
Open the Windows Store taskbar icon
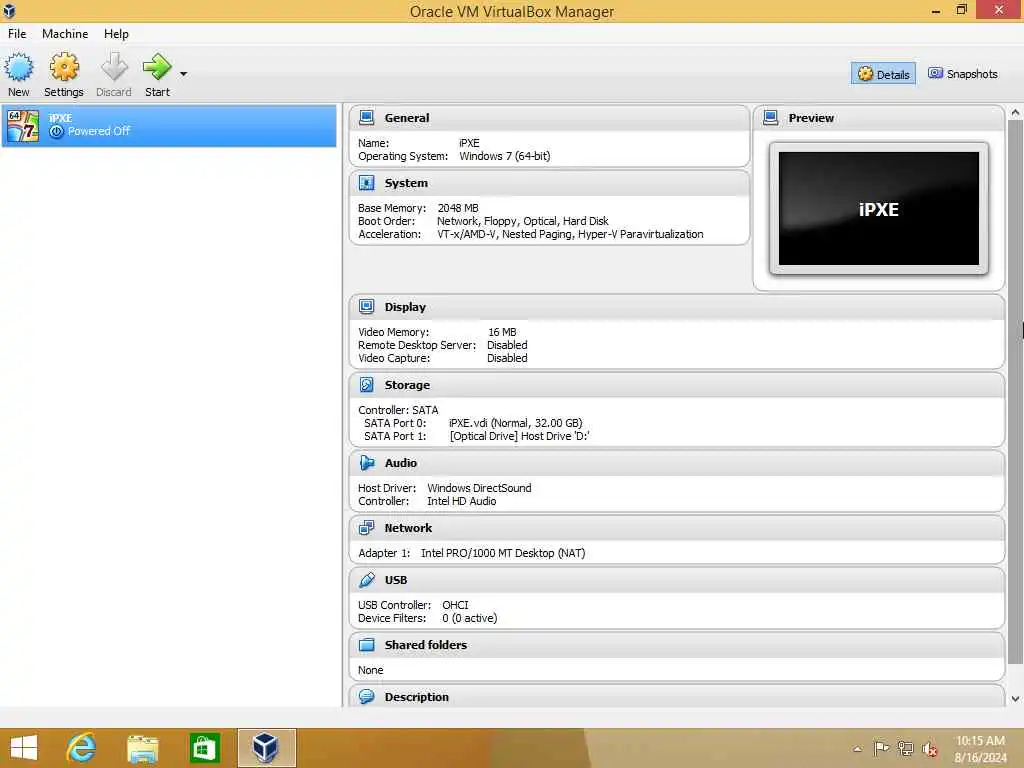[x=204, y=748]
